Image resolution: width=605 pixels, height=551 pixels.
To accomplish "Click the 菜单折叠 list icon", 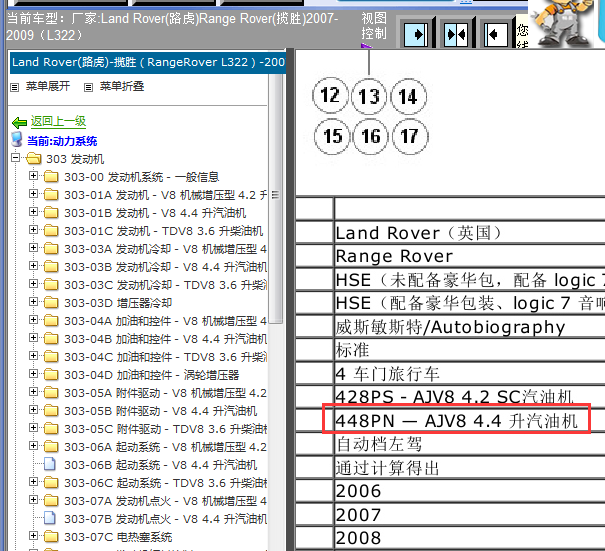I will click(88, 87).
